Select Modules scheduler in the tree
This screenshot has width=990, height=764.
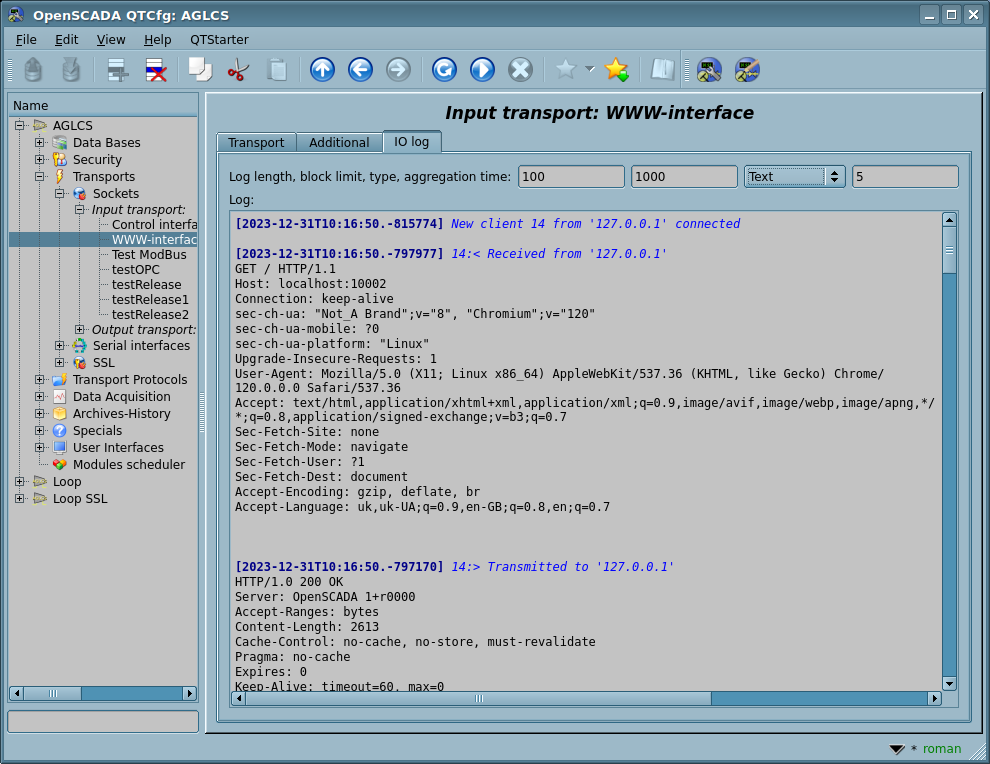click(x=128, y=465)
